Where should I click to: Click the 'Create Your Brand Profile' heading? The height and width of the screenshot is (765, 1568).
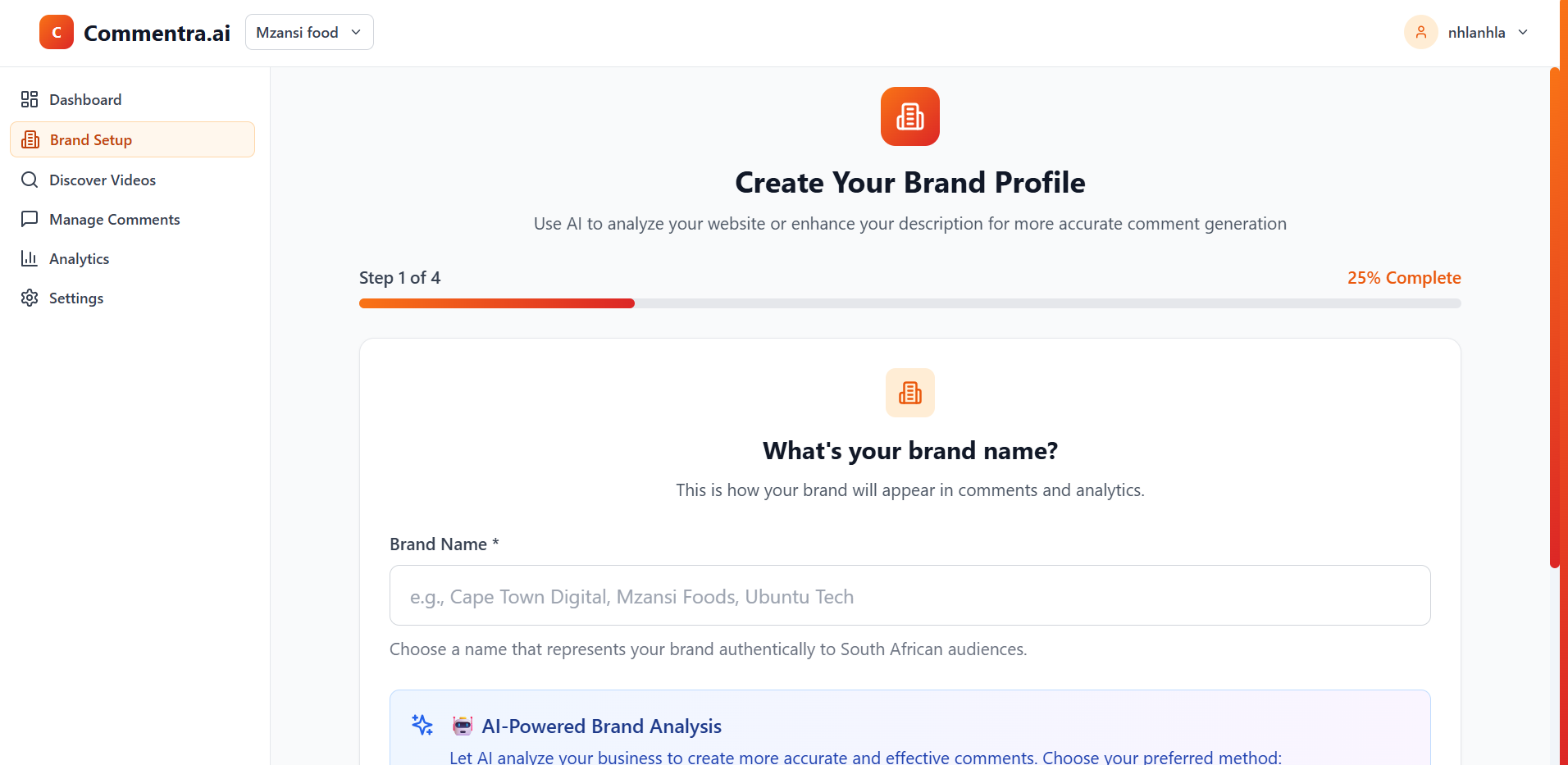(x=910, y=182)
